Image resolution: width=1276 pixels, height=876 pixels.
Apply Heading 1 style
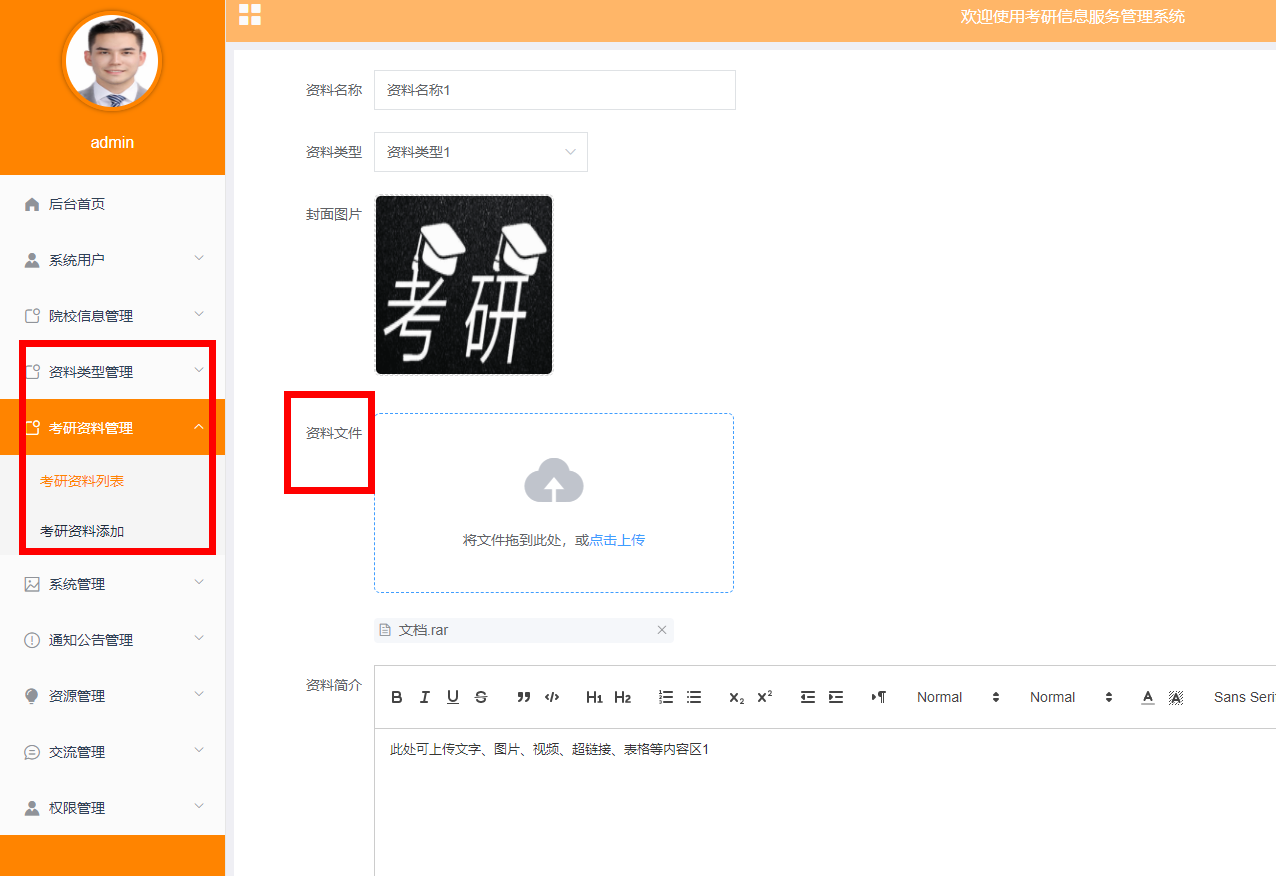594,697
